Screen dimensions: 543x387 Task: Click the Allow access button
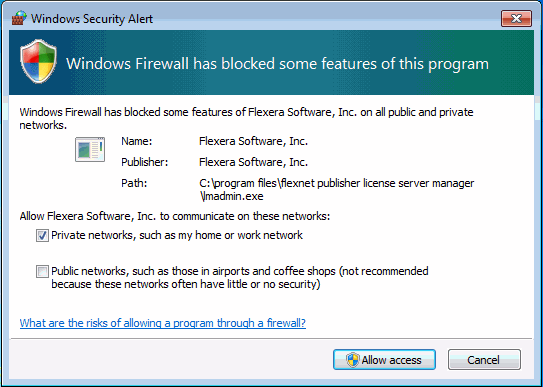tap(384, 360)
